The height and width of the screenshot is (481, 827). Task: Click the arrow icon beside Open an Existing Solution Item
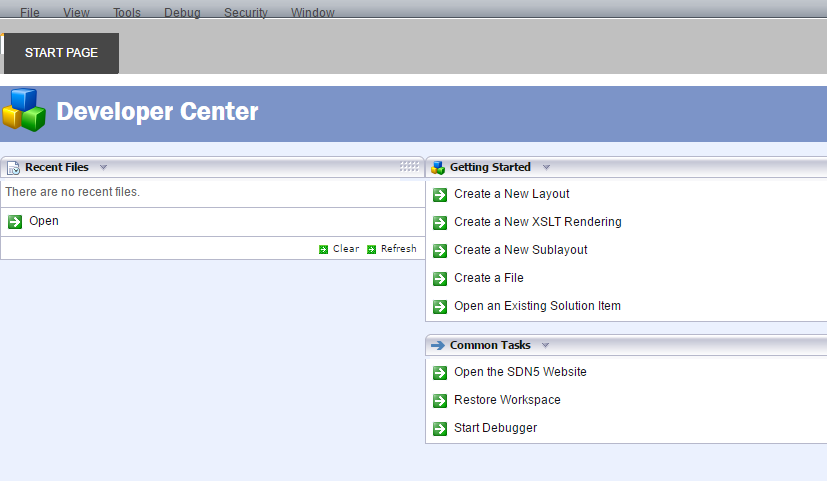point(440,306)
